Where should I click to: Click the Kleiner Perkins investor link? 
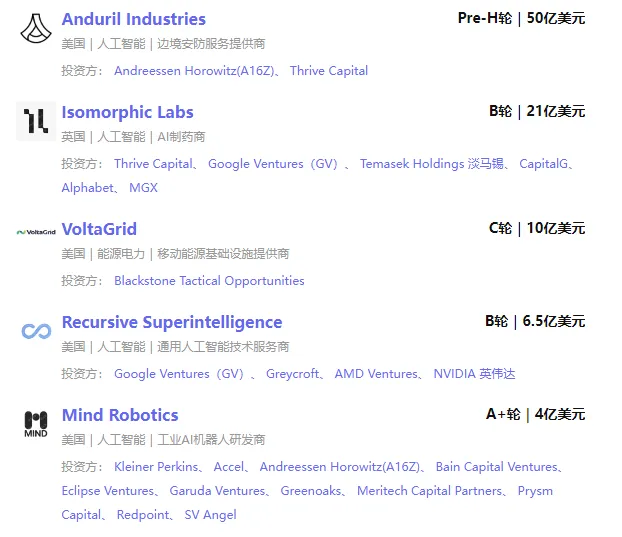pyautogui.click(x=156, y=467)
